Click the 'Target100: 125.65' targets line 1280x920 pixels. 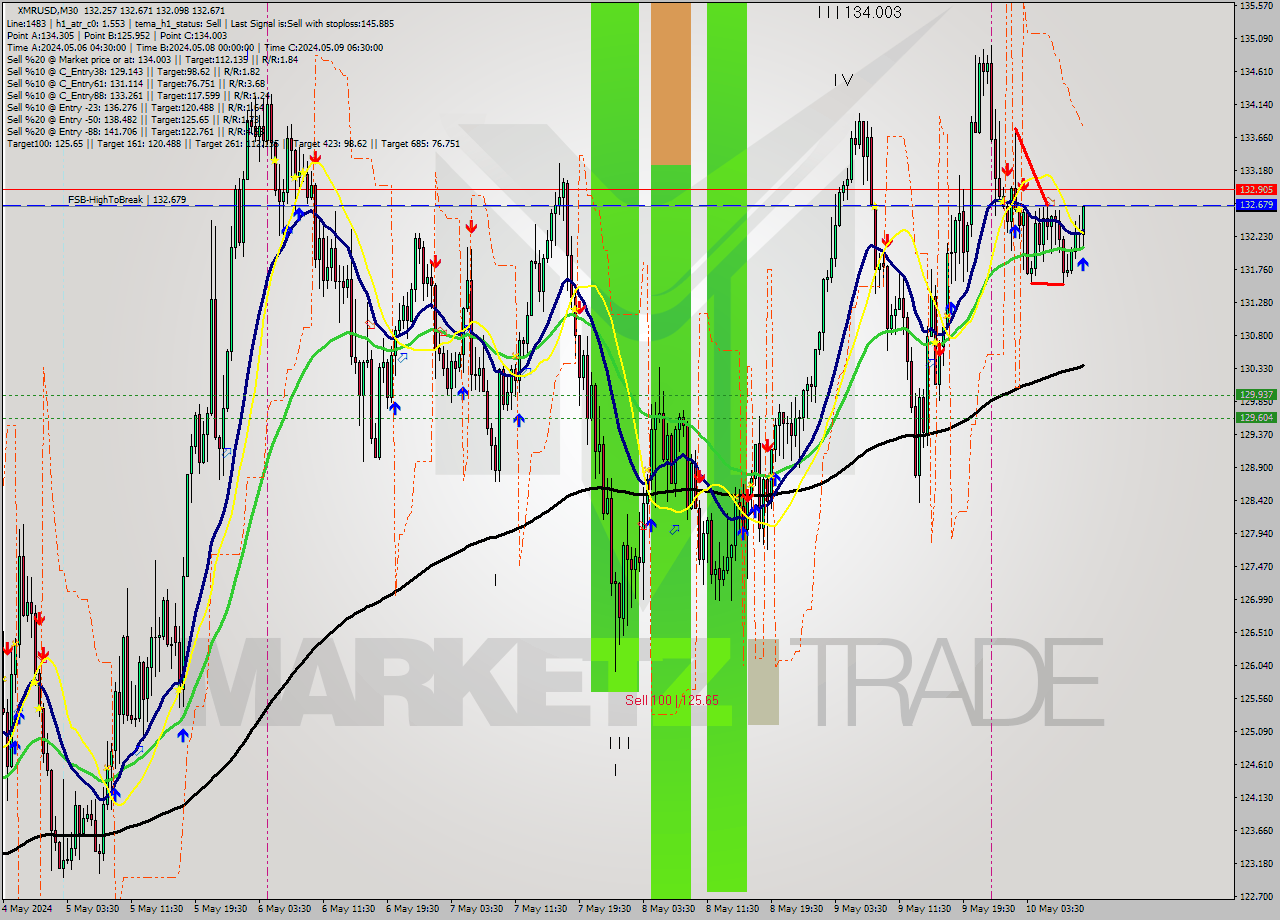pyautogui.click(x=233, y=143)
